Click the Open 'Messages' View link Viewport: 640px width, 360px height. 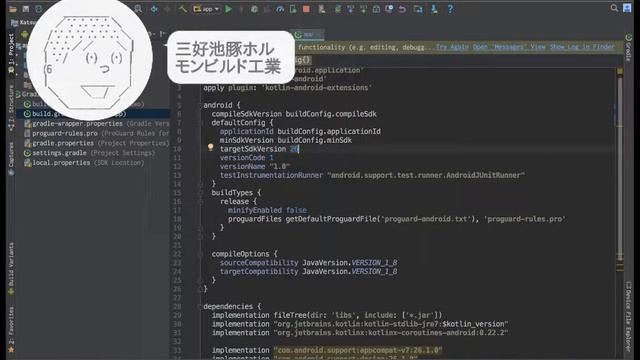tap(509, 47)
